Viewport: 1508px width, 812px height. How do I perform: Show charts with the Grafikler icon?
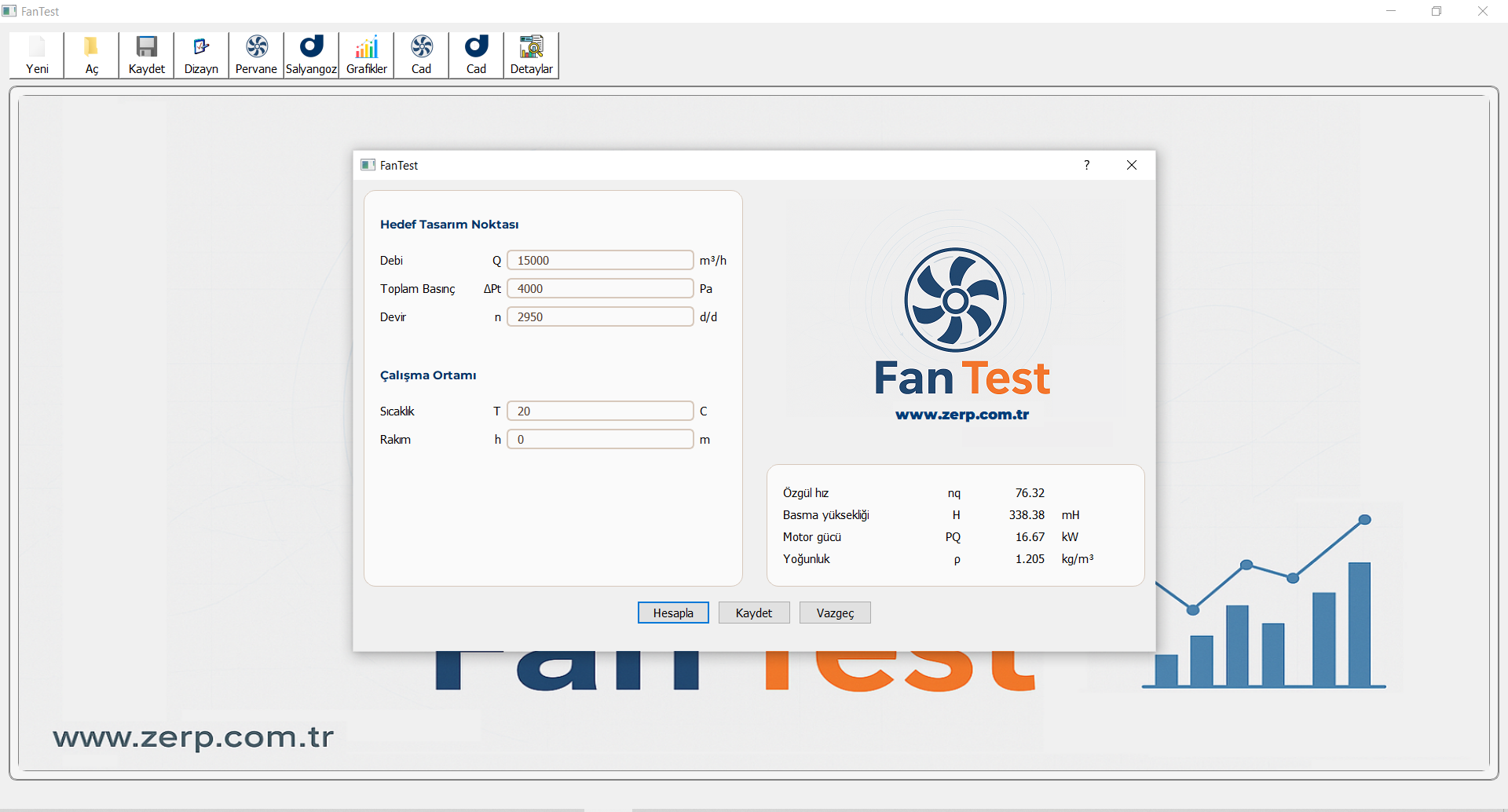point(366,53)
